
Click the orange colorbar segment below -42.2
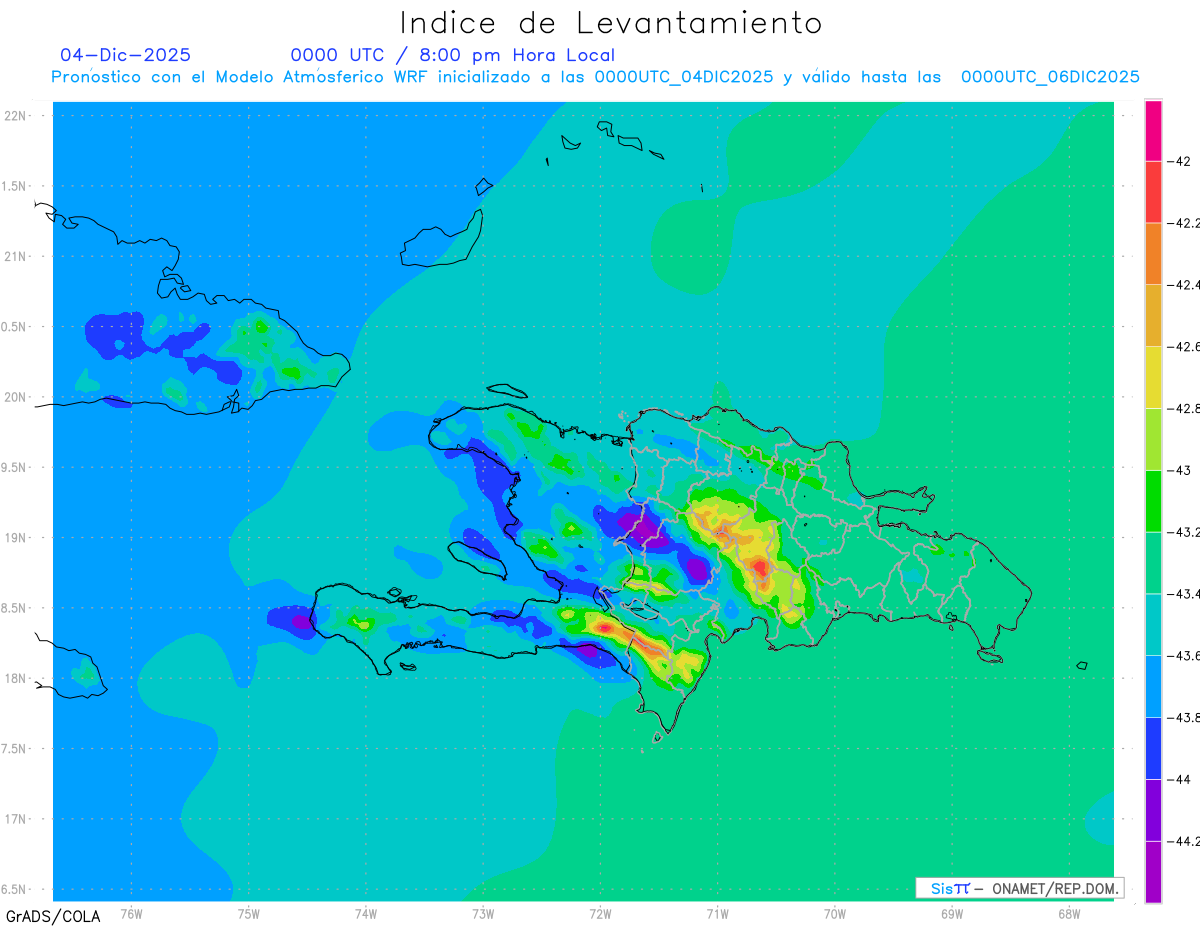pyautogui.click(x=1153, y=254)
